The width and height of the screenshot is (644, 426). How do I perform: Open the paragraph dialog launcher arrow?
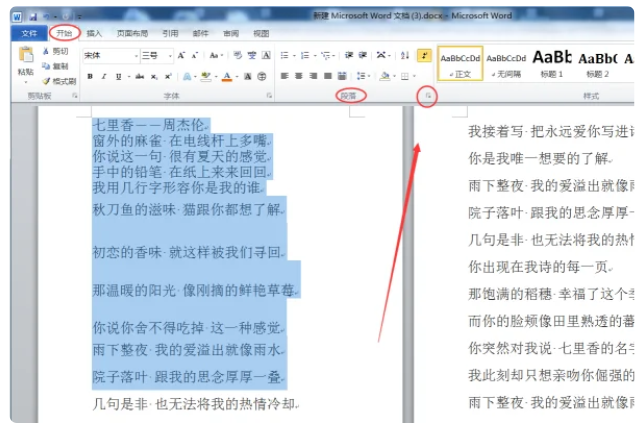[x=427, y=95]
